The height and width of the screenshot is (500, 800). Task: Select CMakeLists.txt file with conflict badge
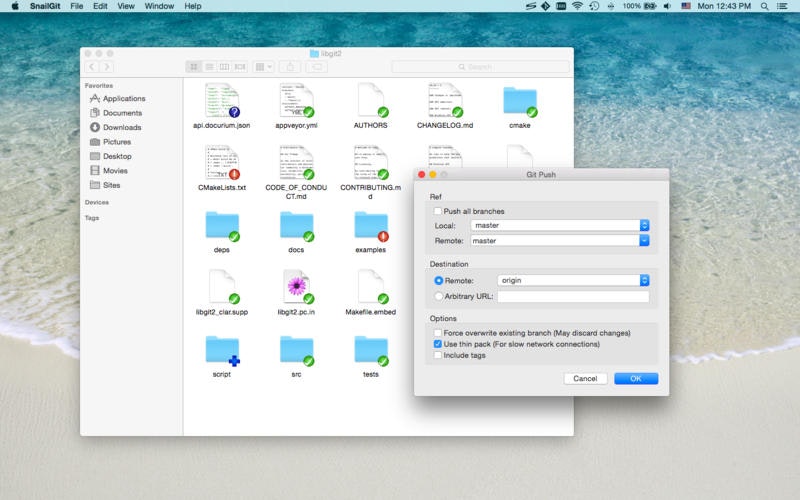pyautogui.click(x=222, y=163)
